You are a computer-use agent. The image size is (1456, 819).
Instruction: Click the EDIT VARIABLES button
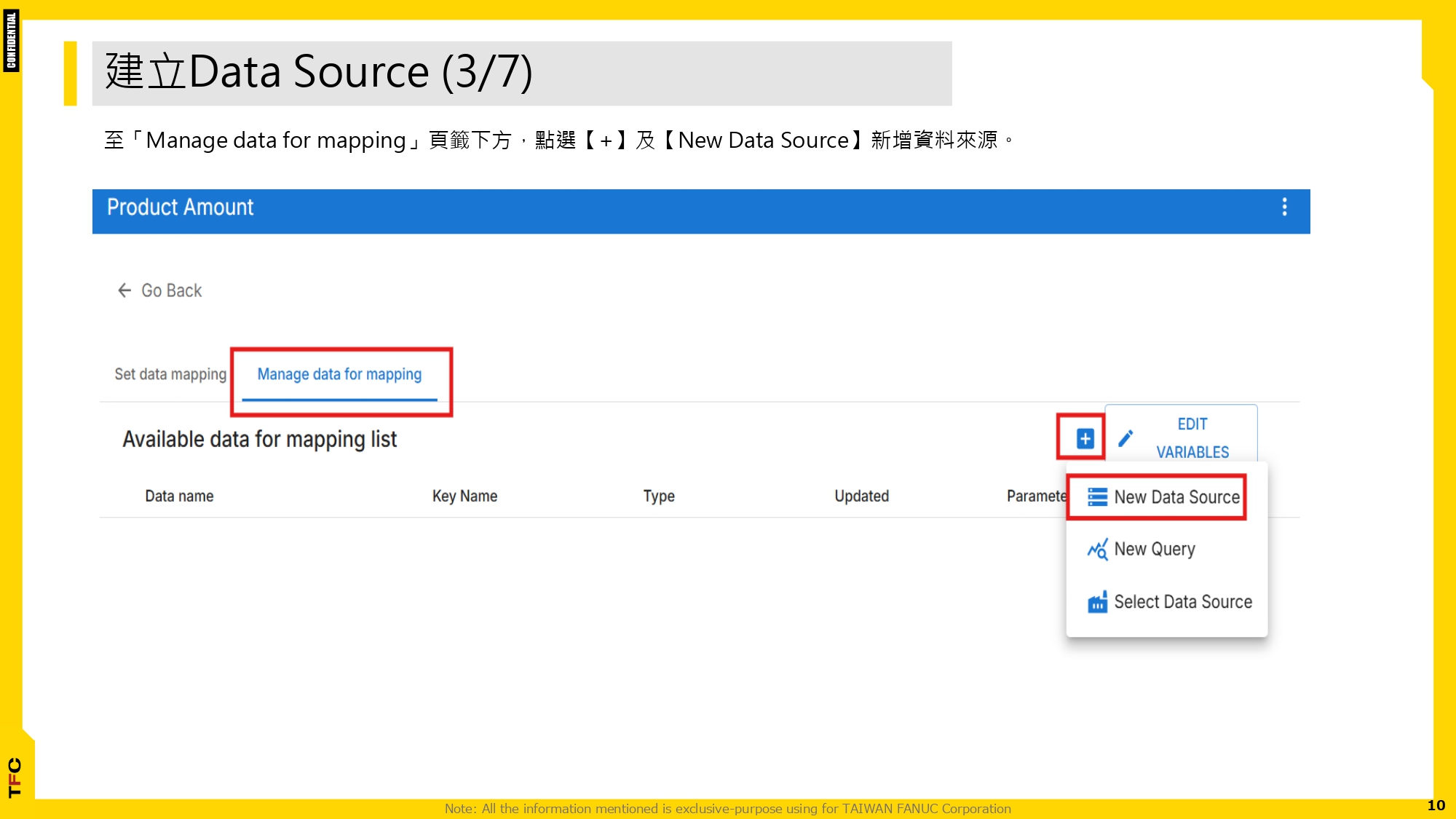(1192, 438)
